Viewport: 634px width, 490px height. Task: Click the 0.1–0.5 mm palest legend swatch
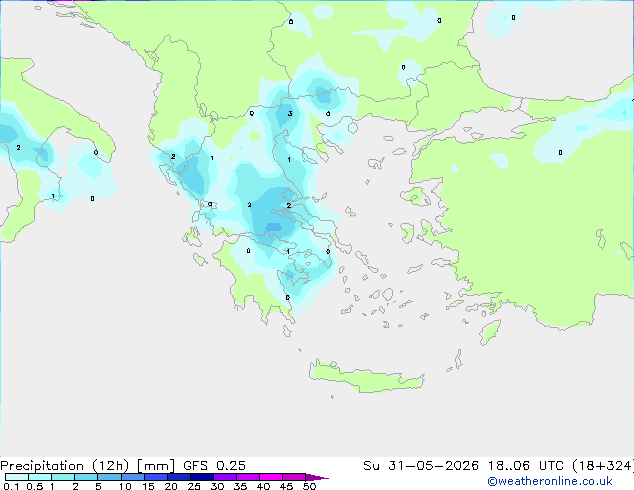tap(17, 477)
